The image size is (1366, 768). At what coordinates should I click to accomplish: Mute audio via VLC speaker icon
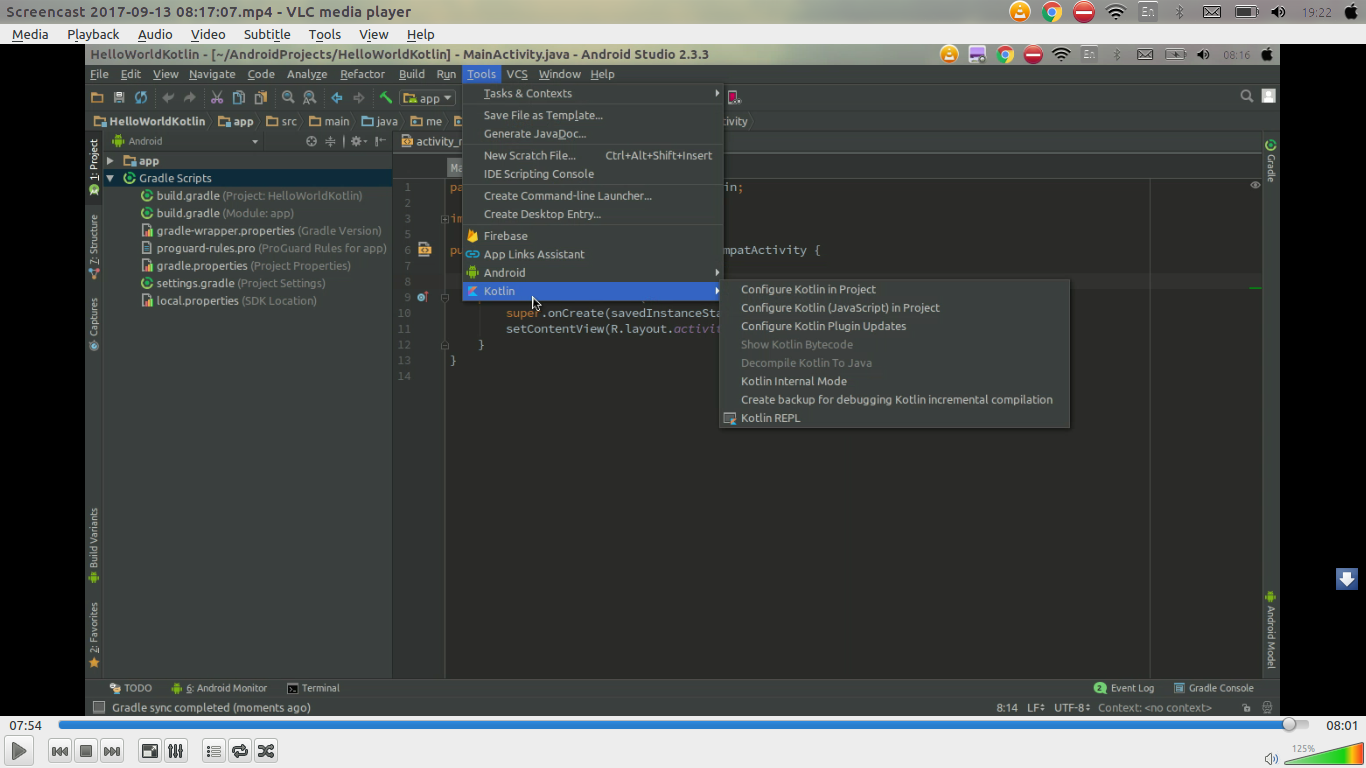pyautogui.click(x=1271, y=758)
